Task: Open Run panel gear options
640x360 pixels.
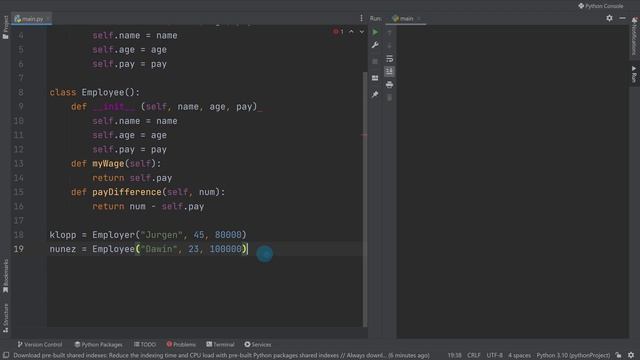Action: pos(609,18)
